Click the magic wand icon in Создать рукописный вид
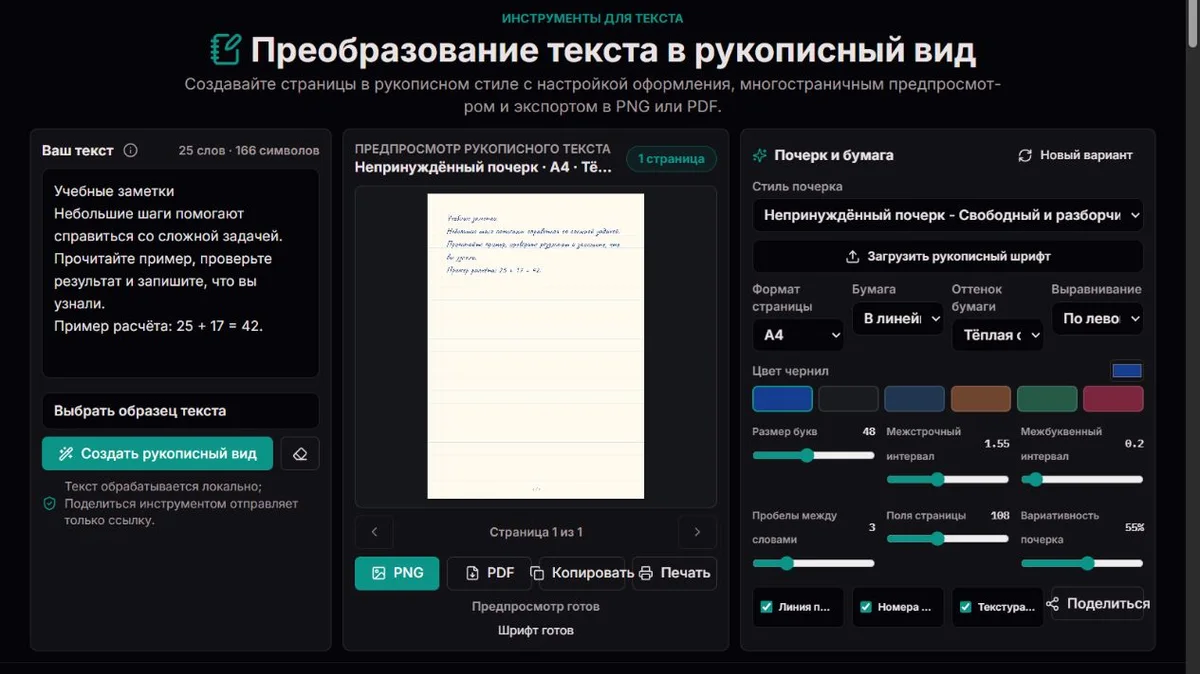 [x=66, y=454]
